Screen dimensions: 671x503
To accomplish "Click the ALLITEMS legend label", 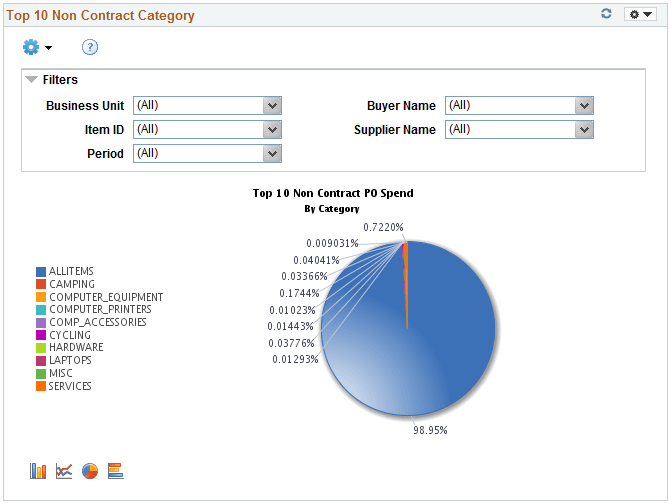I will [x=71, y=271].
